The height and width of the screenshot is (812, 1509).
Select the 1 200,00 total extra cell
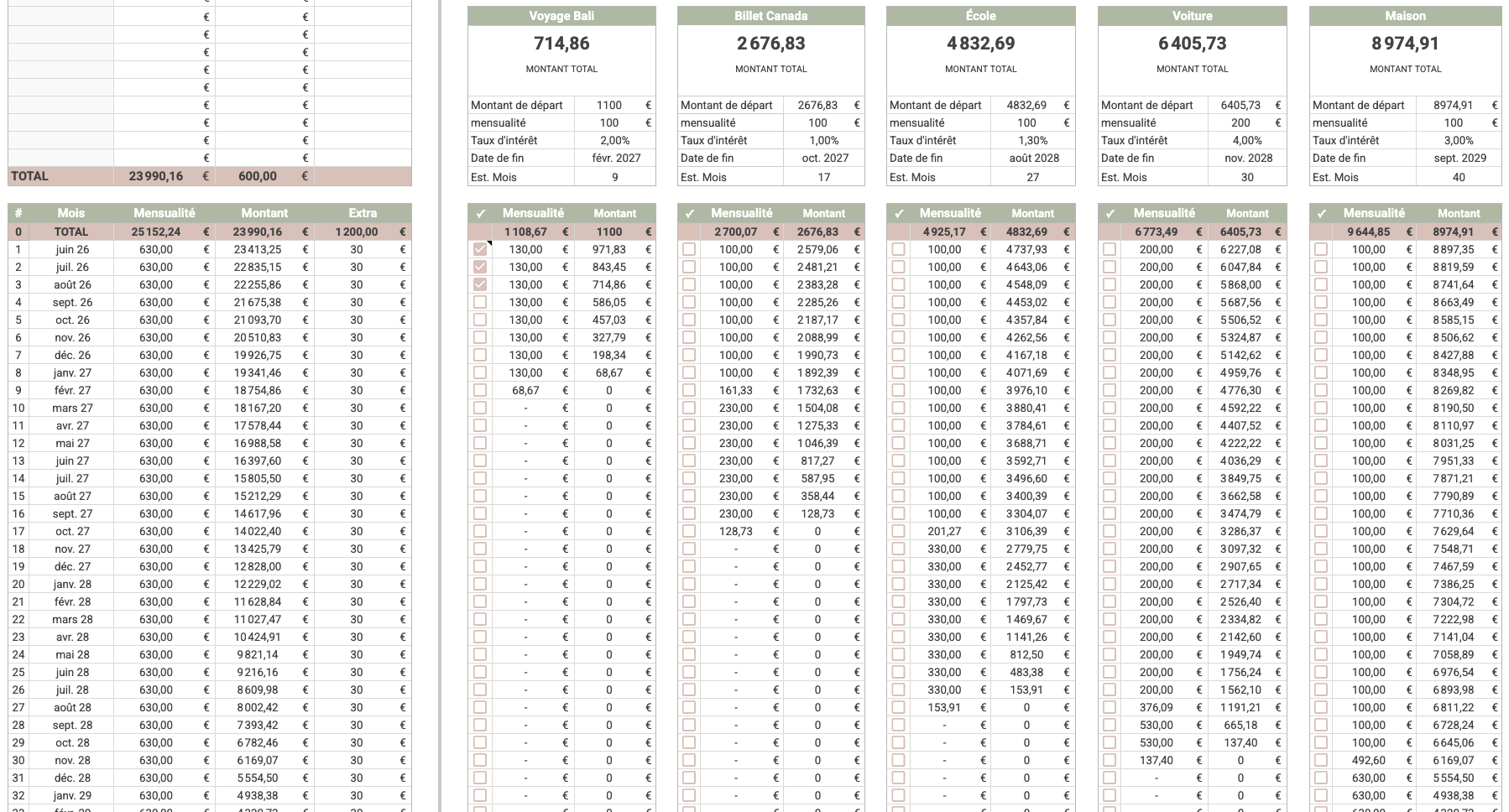(x=357, y=232)
